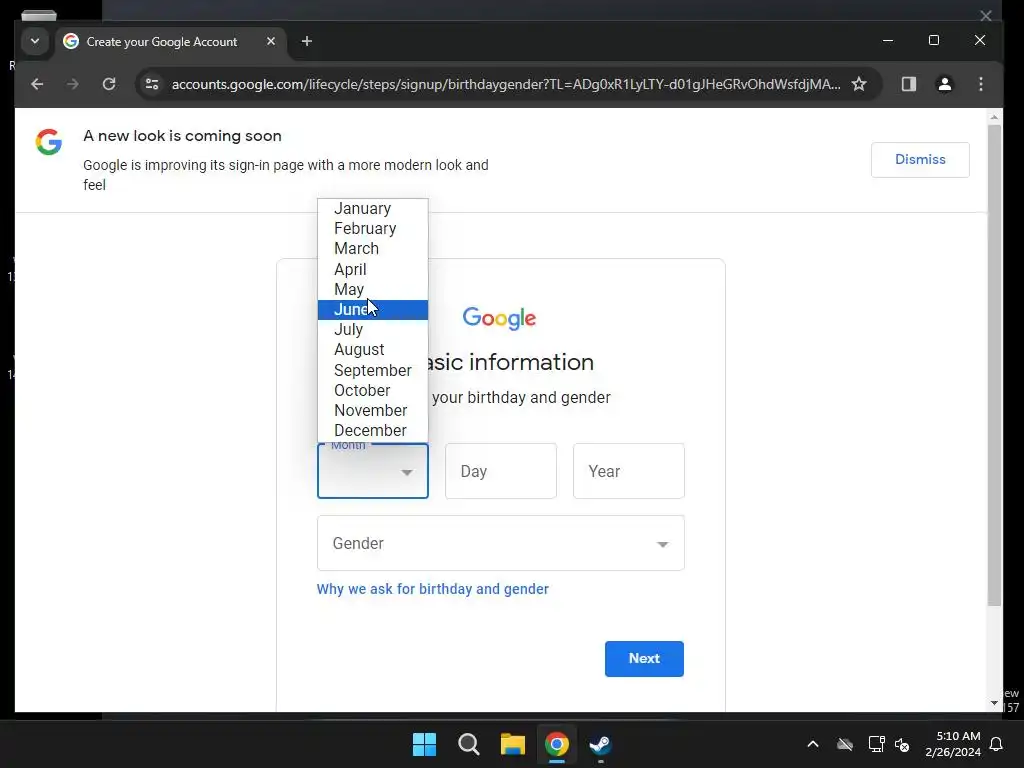Screen dimensions: 1024x768
Task: Click the scrollbar up arrow
Action: (x=994, y=118)
